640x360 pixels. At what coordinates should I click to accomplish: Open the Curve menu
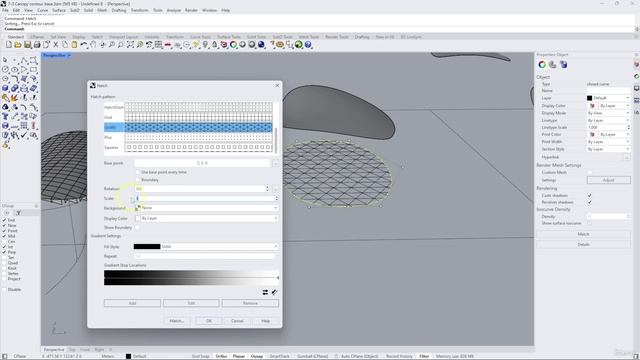[x=42, y=10]
